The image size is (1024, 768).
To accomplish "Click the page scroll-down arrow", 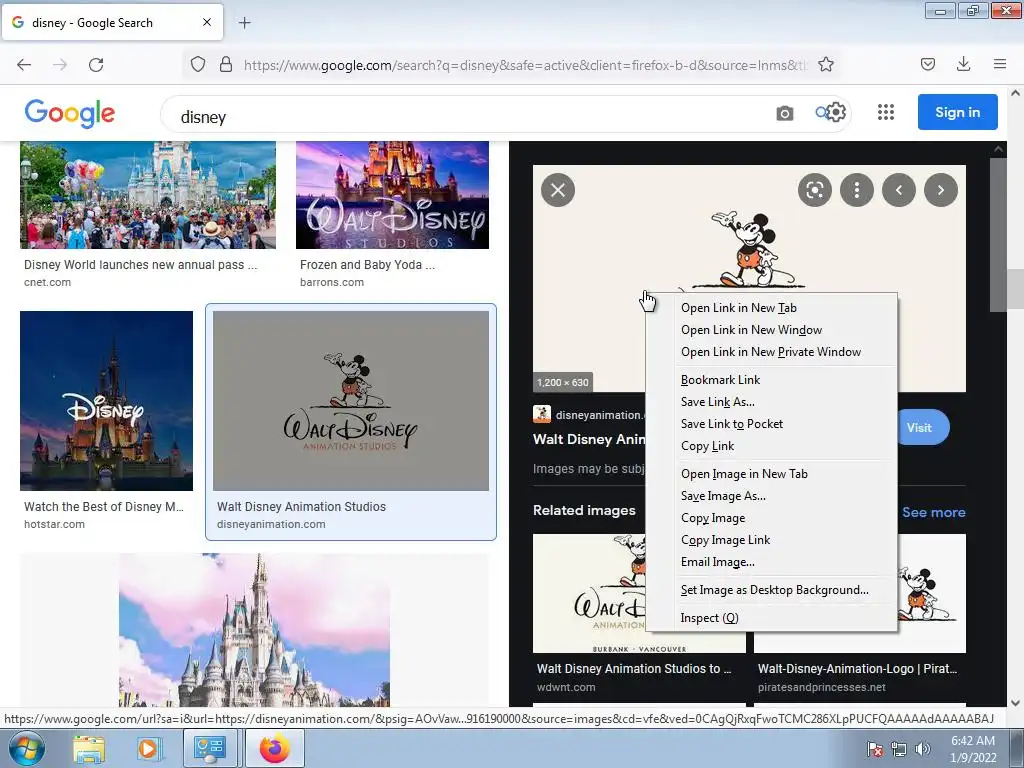I will (x=1016, y=702).
